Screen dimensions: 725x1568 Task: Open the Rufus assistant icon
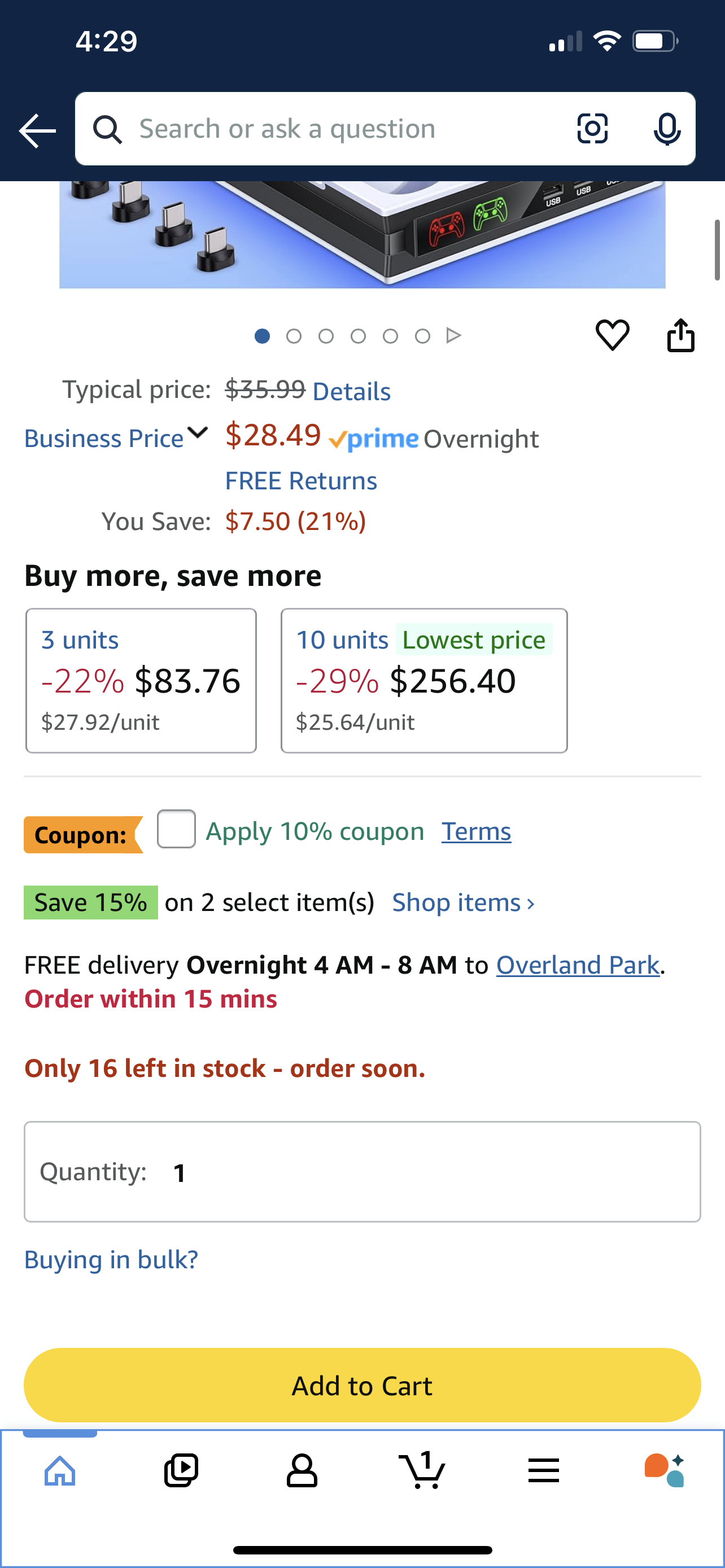[664, 1470]
